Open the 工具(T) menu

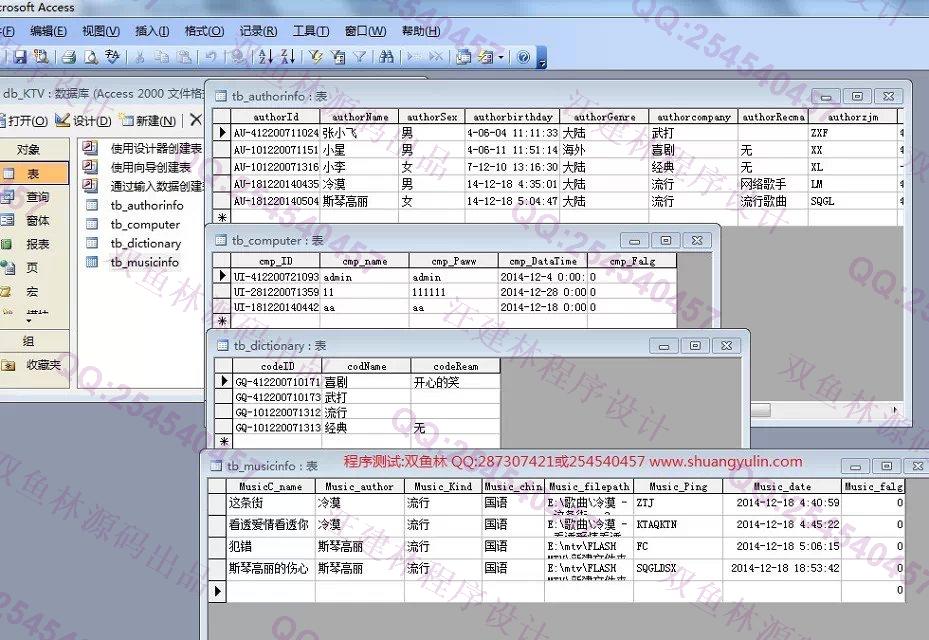[311, 31]
